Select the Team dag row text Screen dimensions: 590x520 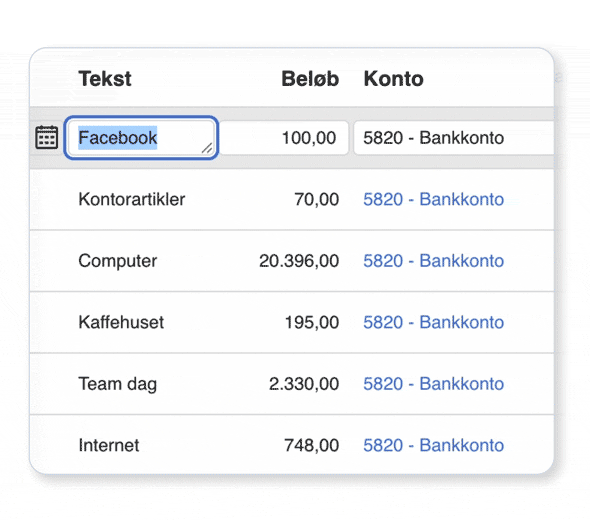coord(118,384)
